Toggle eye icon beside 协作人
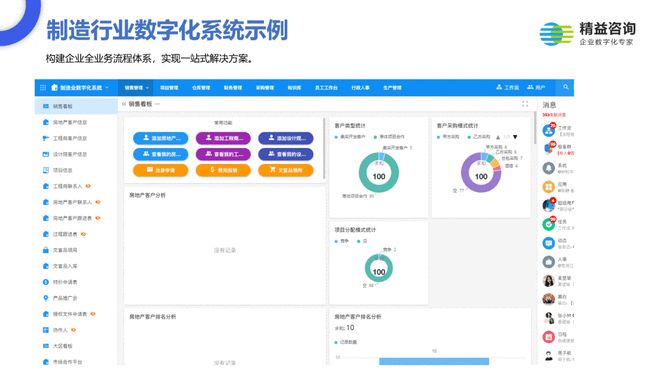Image resolution: width=660 pixels, height=372 pixels. [x=74, y=330]
